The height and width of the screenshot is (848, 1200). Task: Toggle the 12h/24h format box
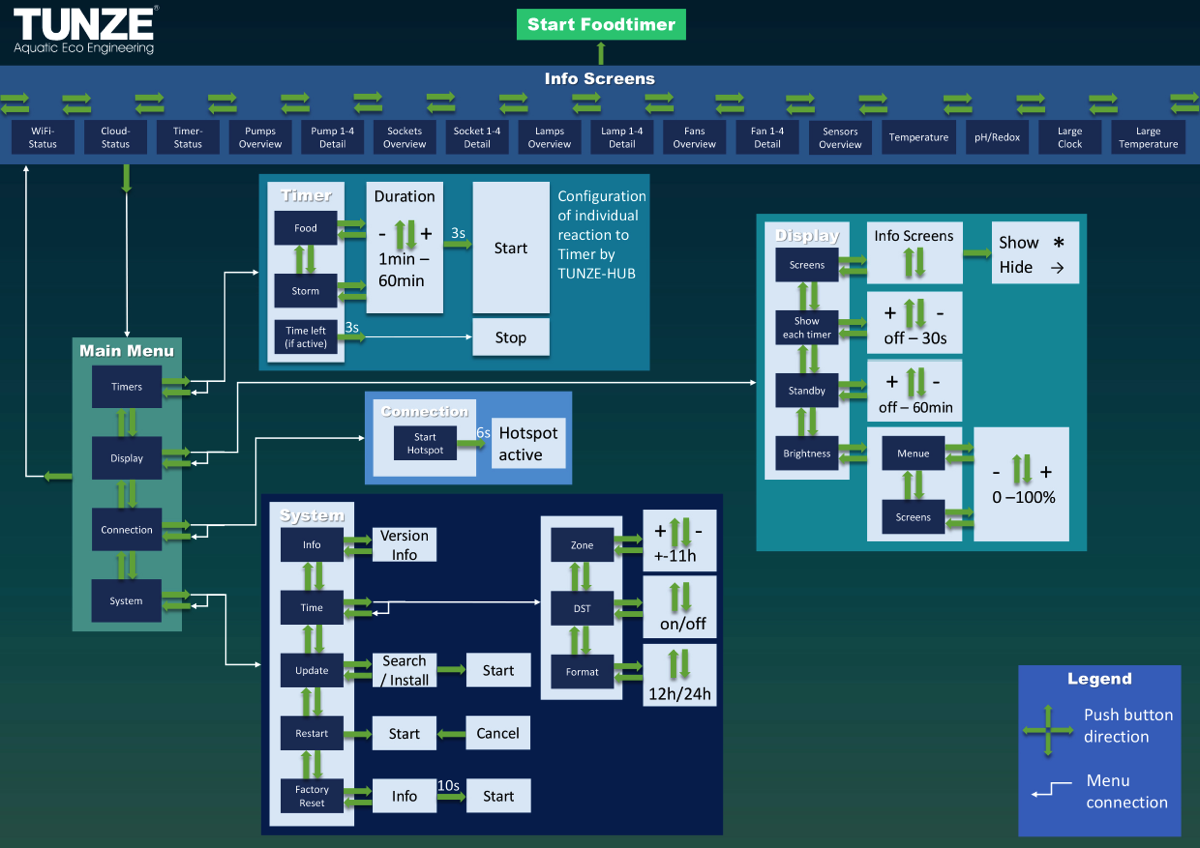680,675
